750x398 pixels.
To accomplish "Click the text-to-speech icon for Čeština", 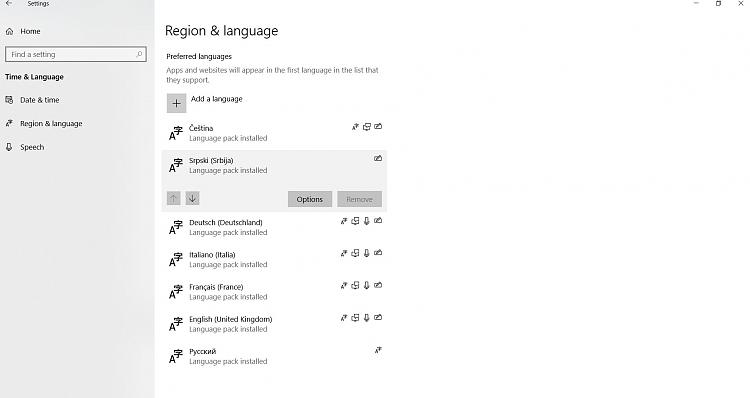I will coord(366,127).
